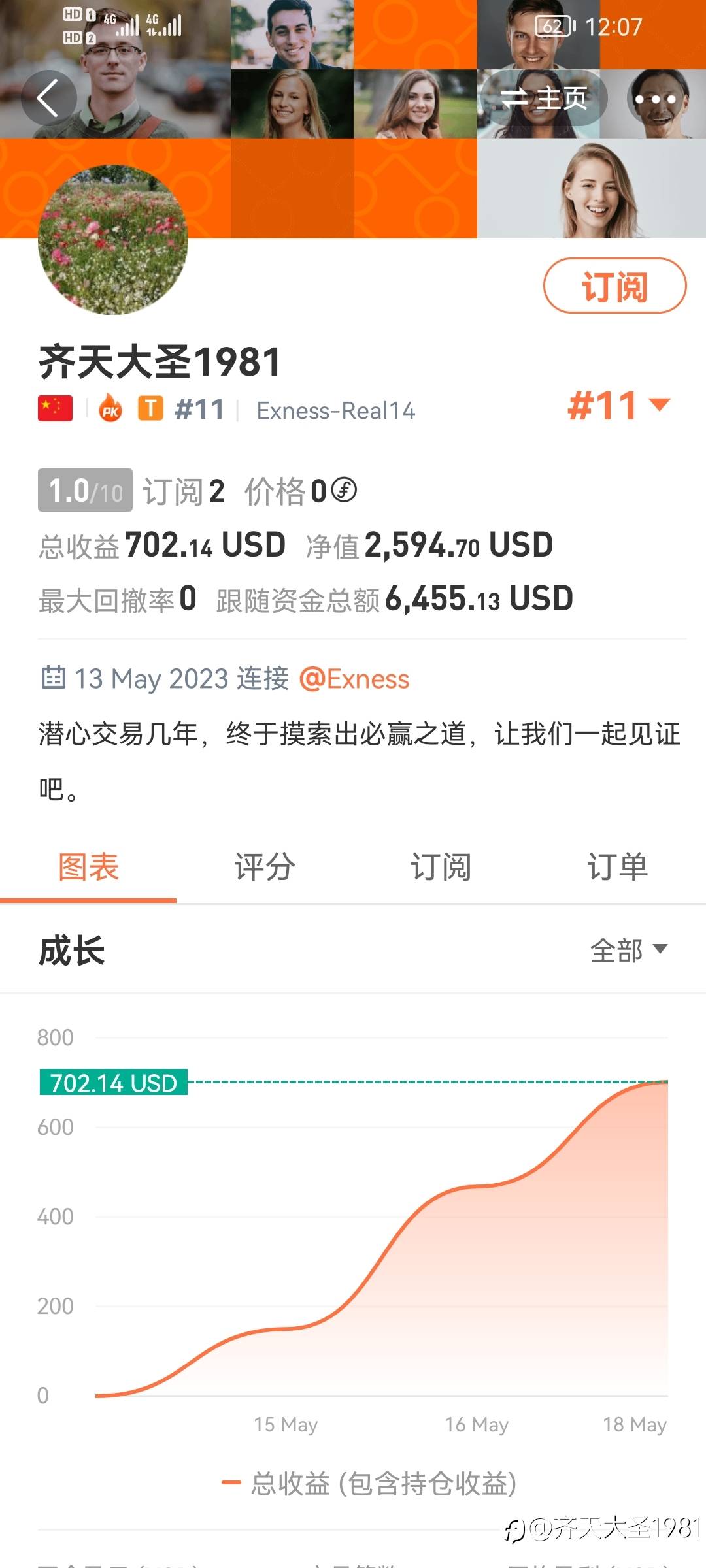The width and height of the screenshot is (706, 1568).
Task: Open the 全部 time range dropdown
Action: point(628,950)
